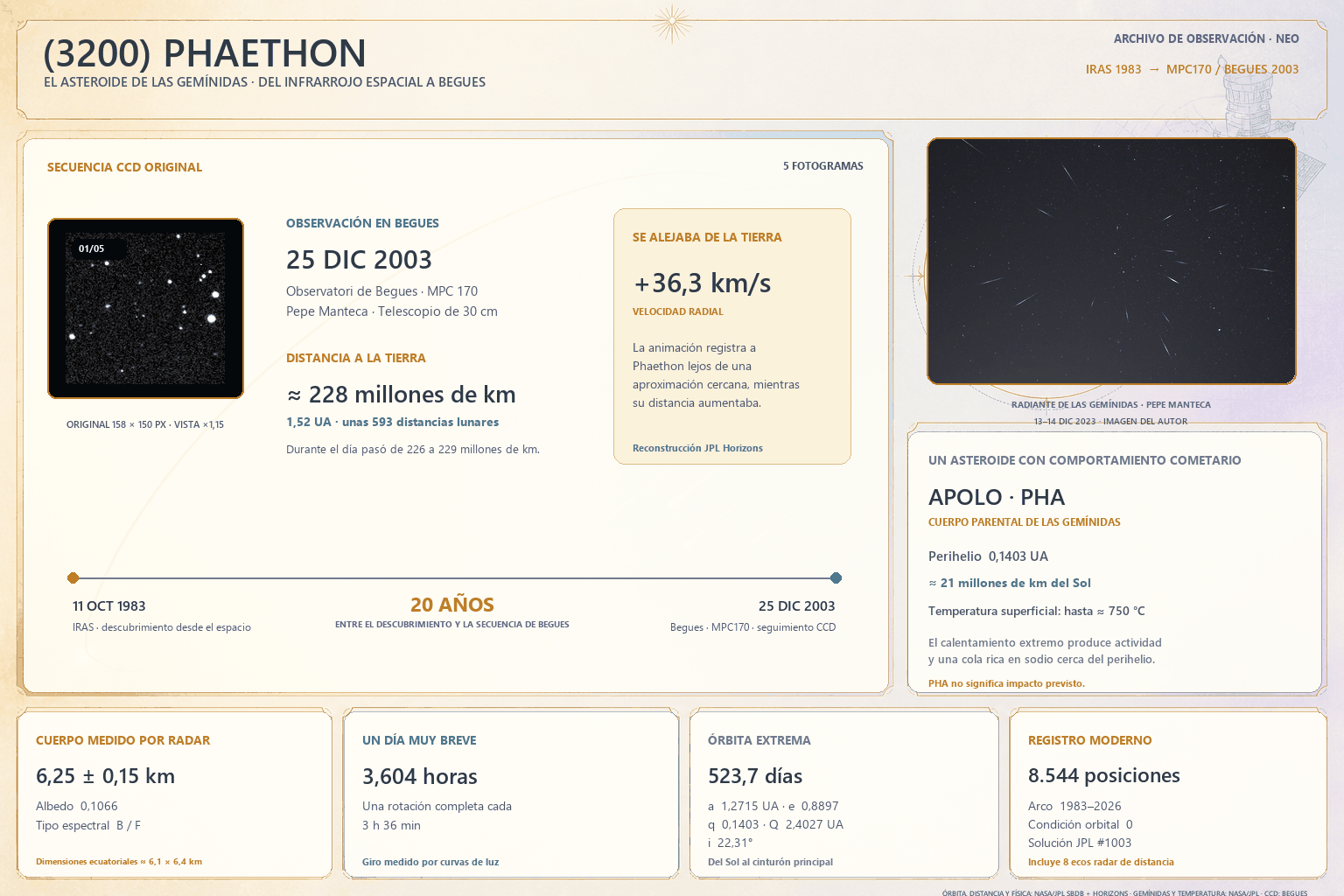Click Incluye 8 ecos radar de distancia note
The height and width of the screenshot is (896, 1344).
tap(1101, 862)
